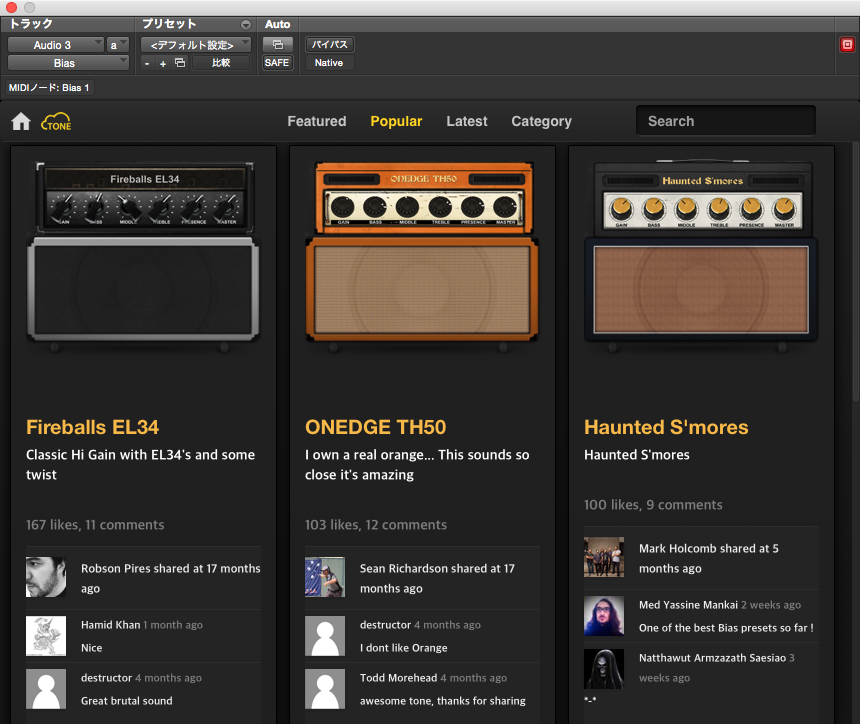Click Todd Morehead's avatar placeholder
Screen dimensions: 860x724
pos(325,689)
